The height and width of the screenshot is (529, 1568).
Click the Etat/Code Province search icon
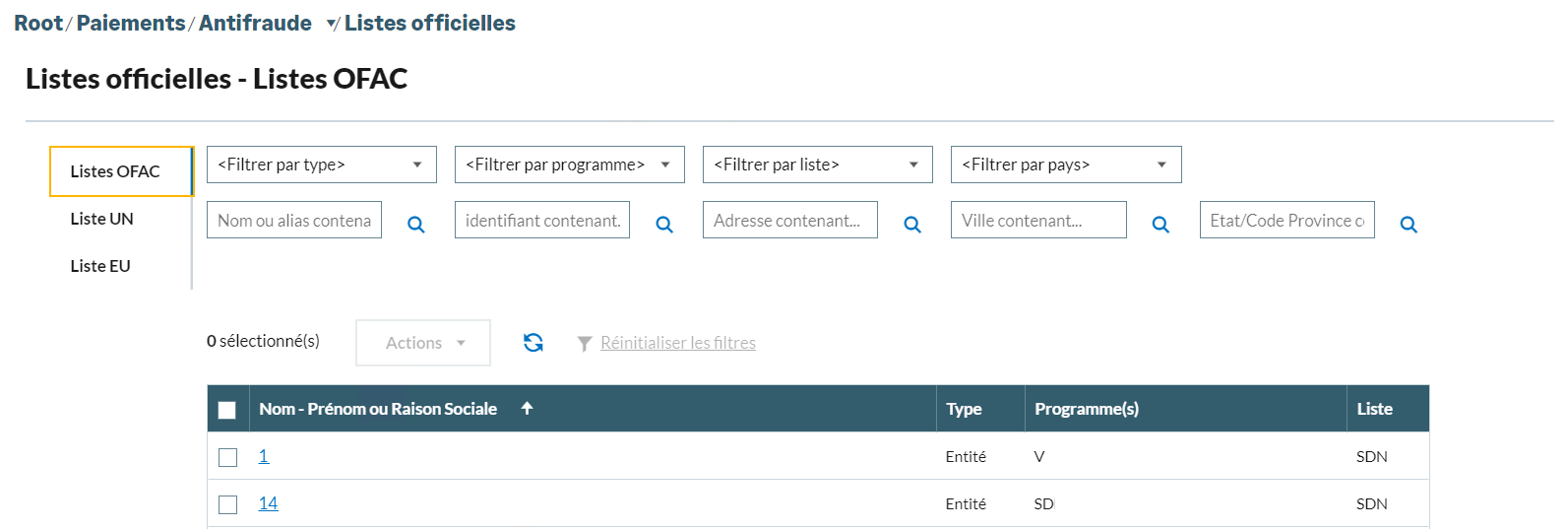pos(1409,225)
